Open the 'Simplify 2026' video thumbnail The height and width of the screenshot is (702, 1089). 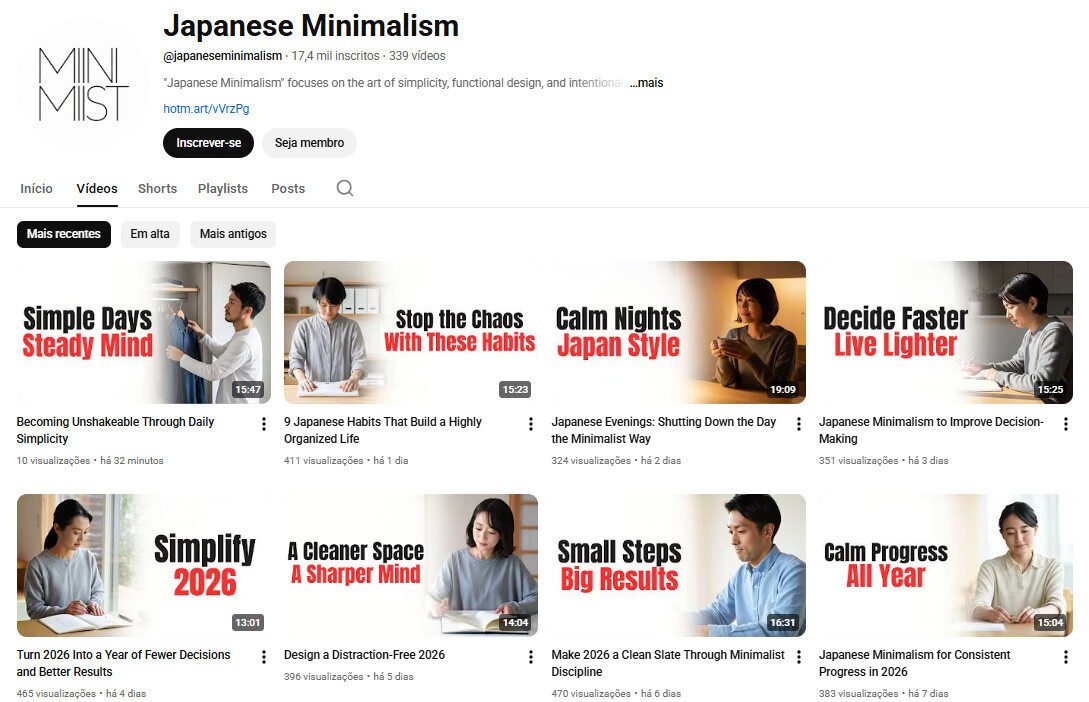[x=143, y=565]
